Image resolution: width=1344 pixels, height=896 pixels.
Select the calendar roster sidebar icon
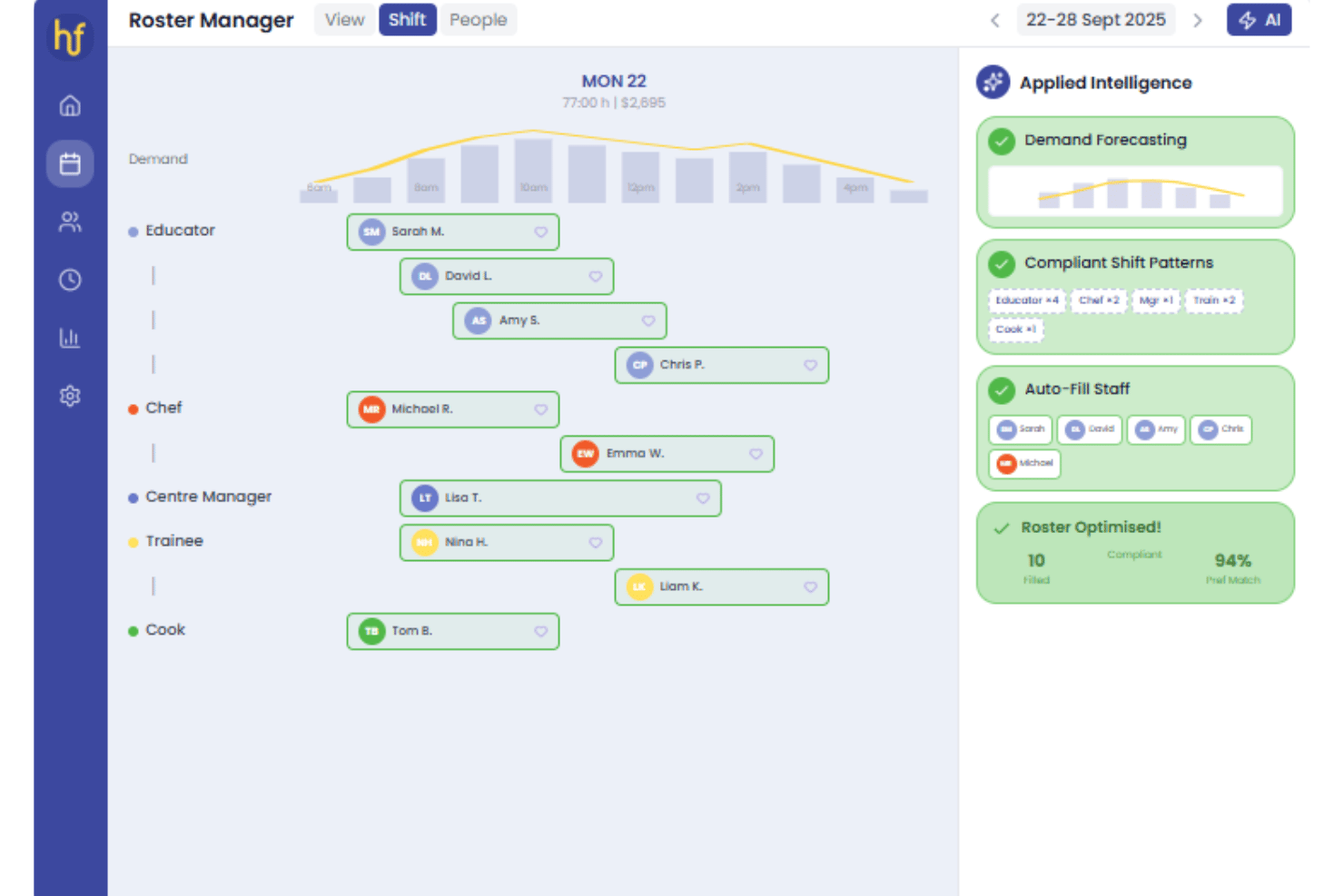70,163
